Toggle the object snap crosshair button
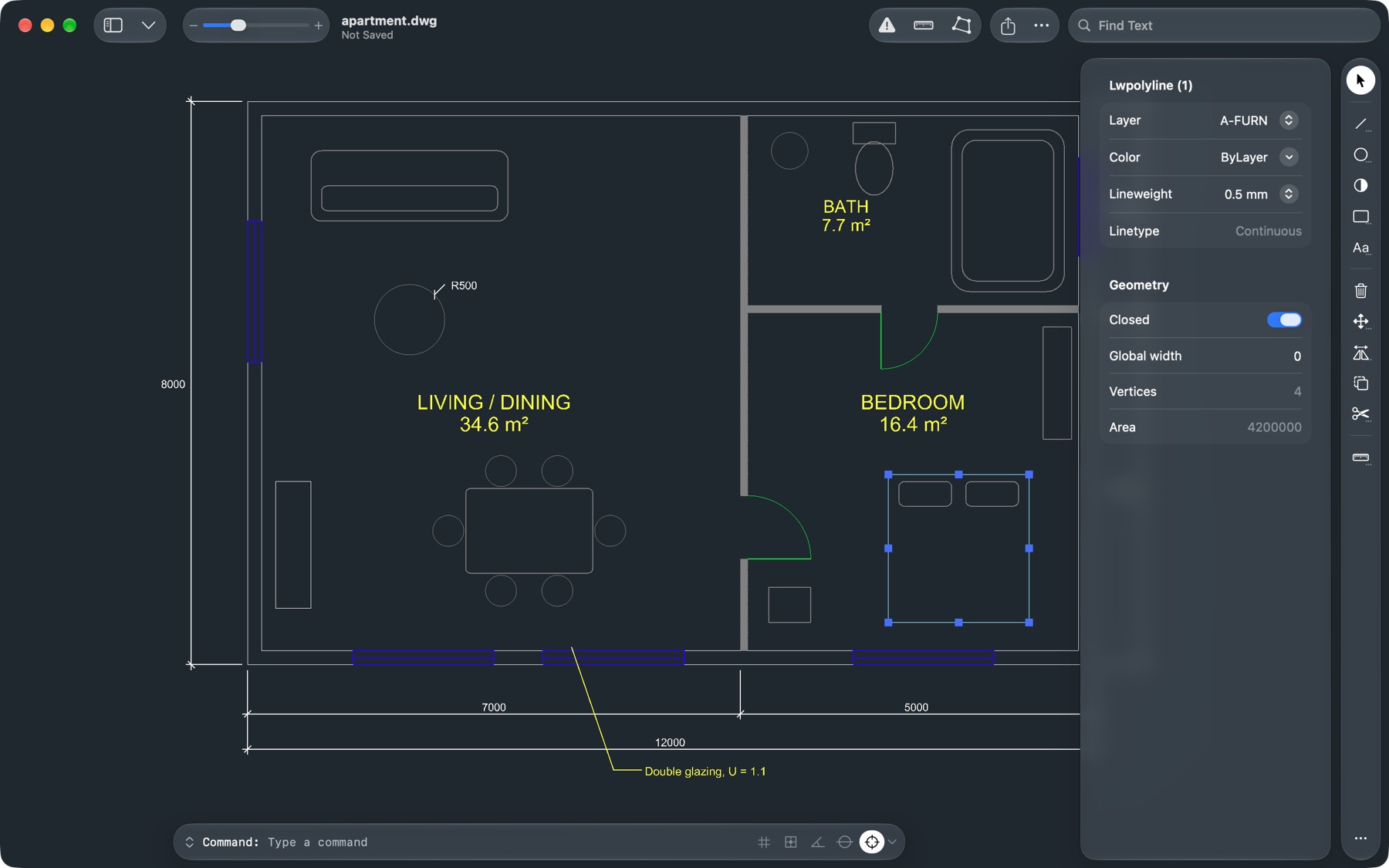The height and width of the screenshot is (868, 1389). pos(872,842)
